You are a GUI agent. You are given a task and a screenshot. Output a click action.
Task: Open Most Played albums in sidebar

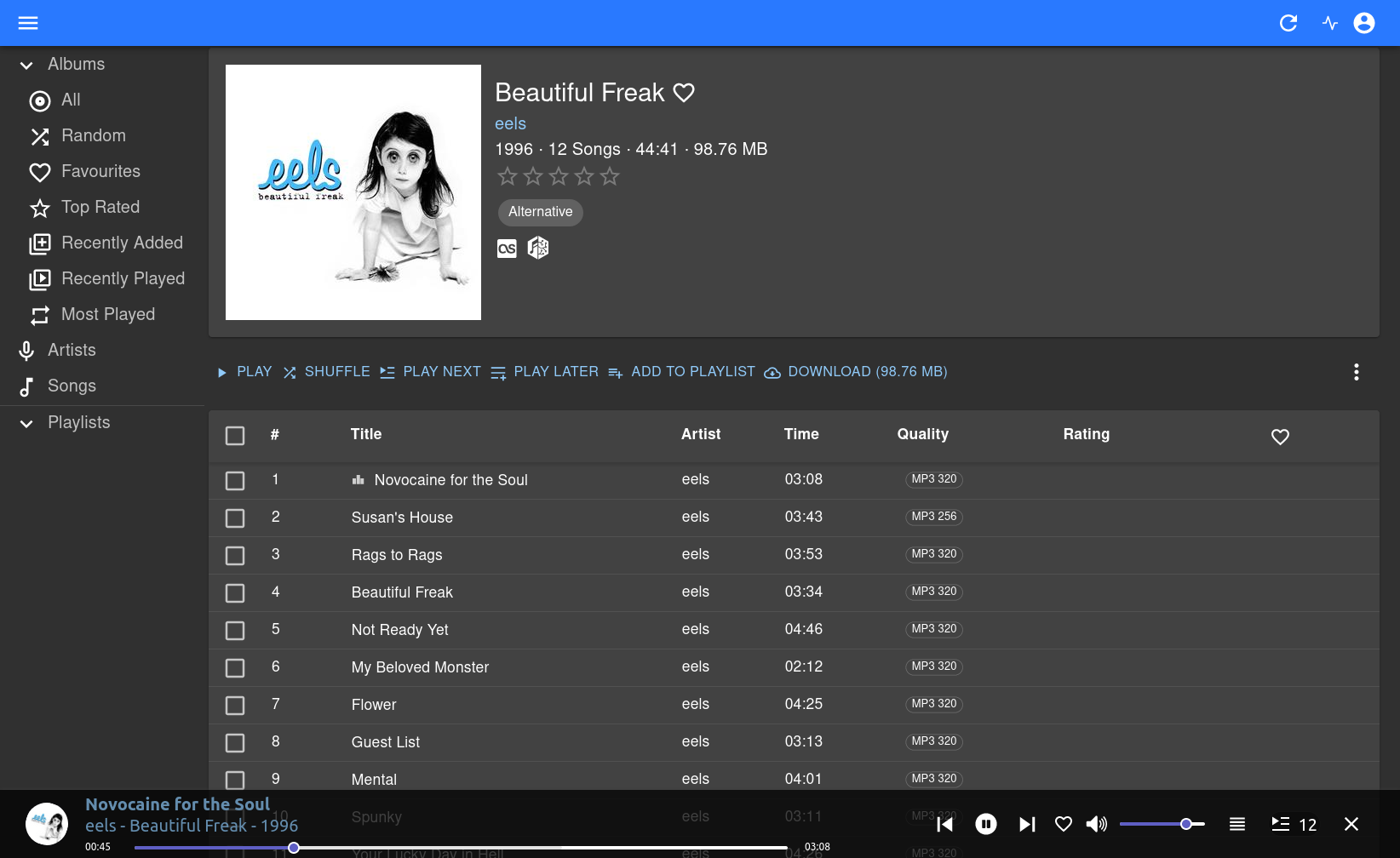click(102, 315)
